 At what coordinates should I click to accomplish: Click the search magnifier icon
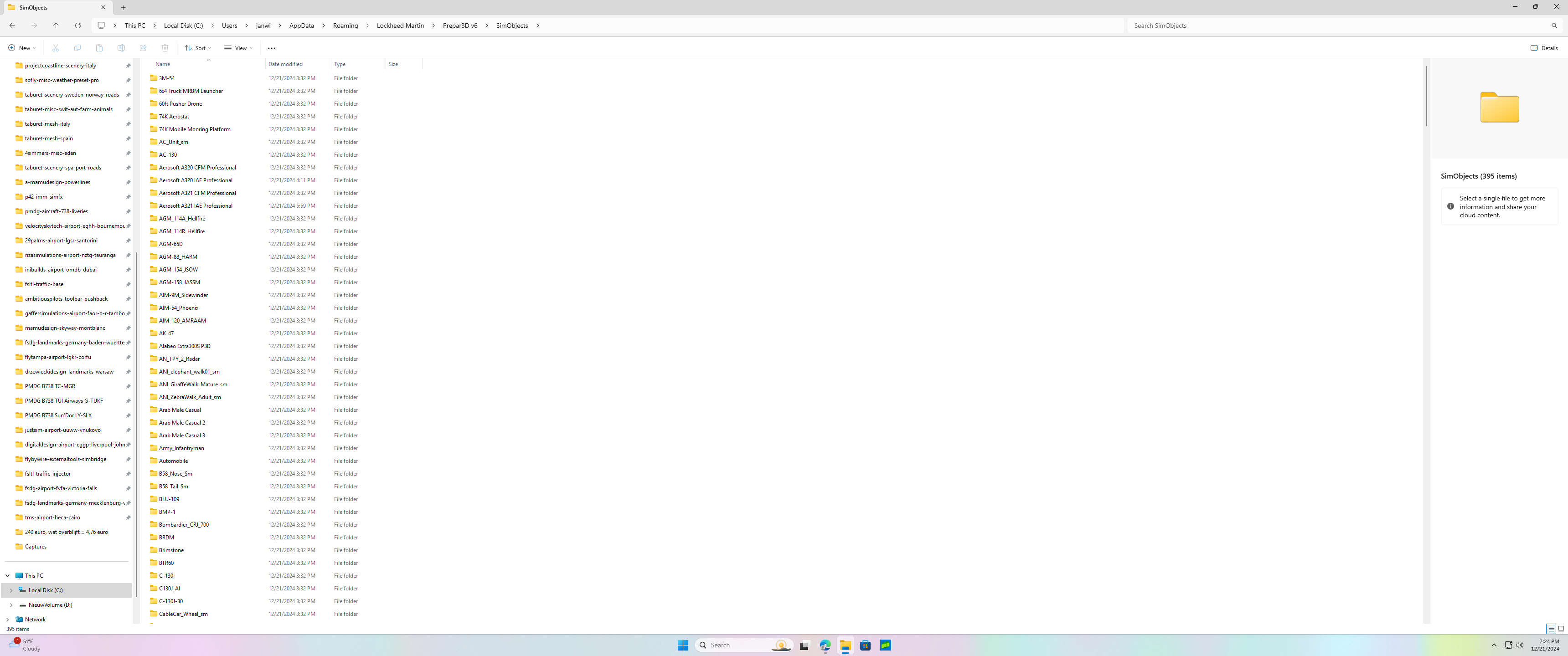[1554, 26]
